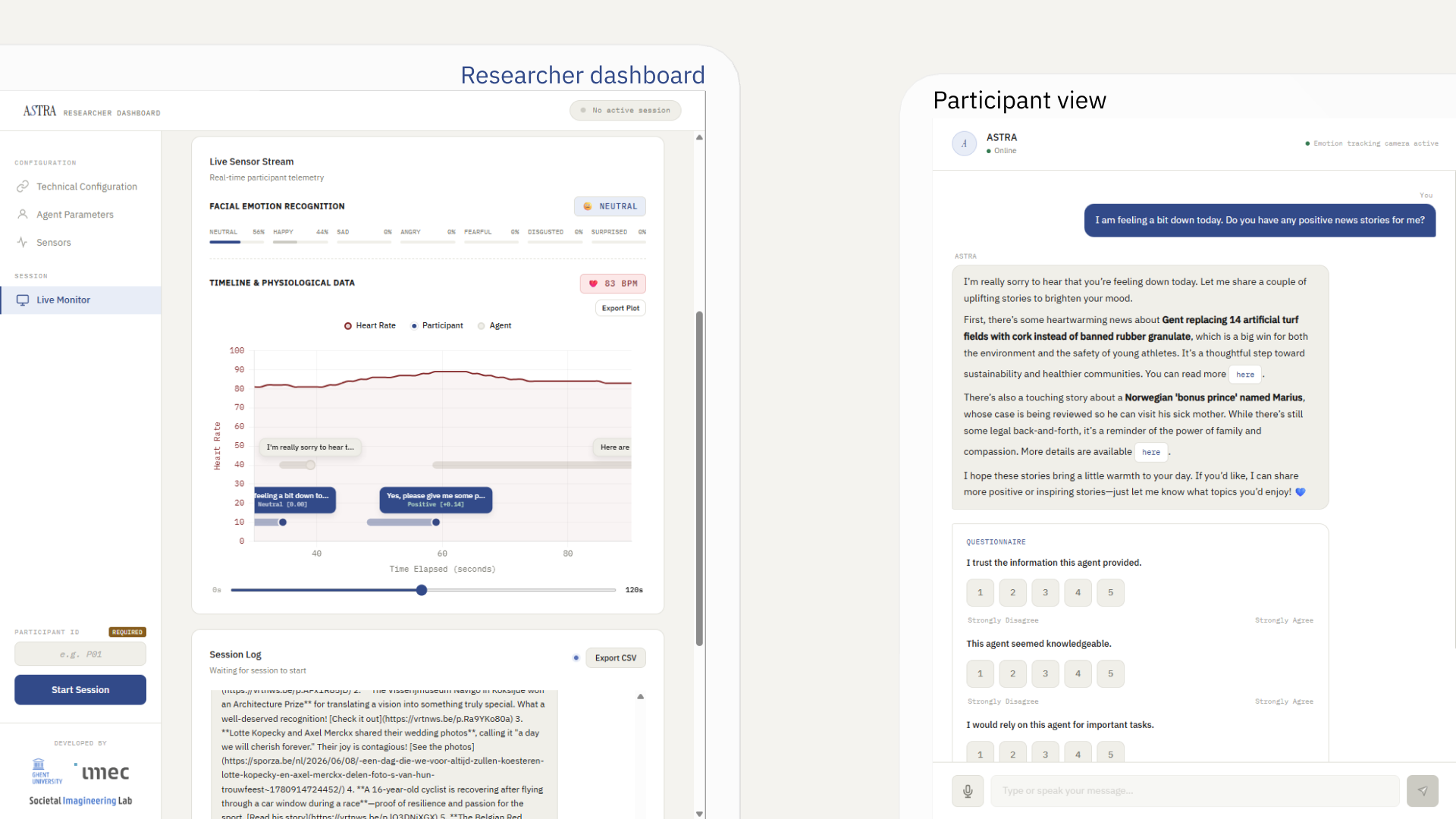Open Technical Configuration in the sidebar
Viewport: 1456px width, 819px height.
click(80, 187)
